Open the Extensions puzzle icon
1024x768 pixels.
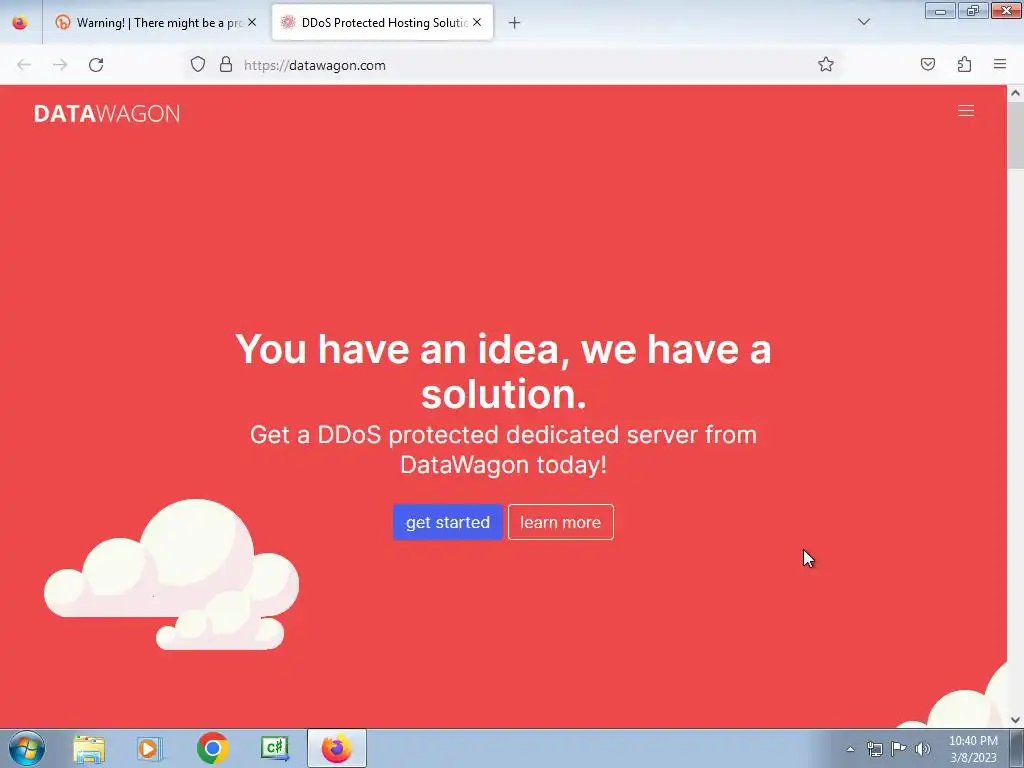[x=964, y=64]
